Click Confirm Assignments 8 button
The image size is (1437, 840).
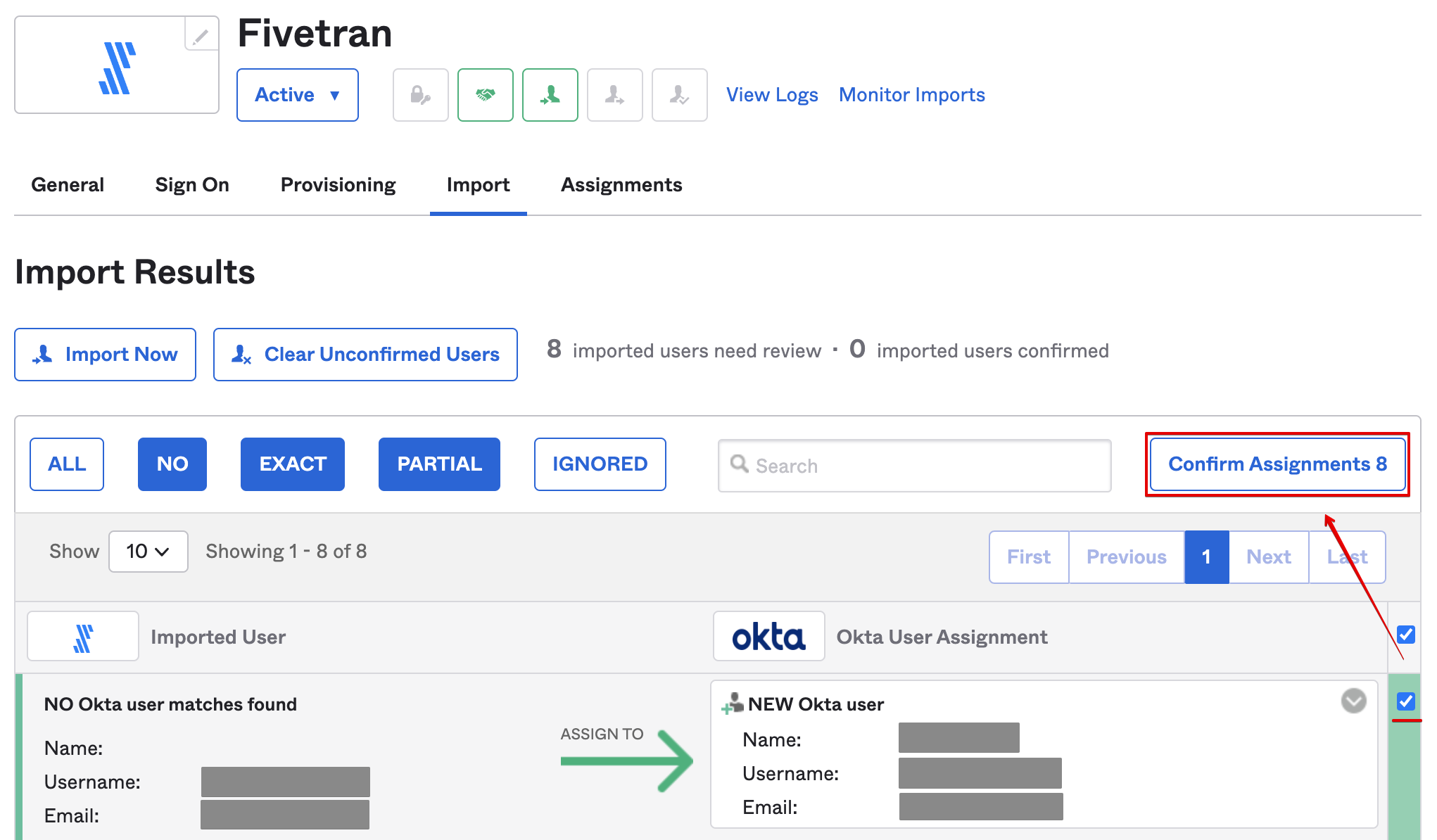tap(1277, 464)
